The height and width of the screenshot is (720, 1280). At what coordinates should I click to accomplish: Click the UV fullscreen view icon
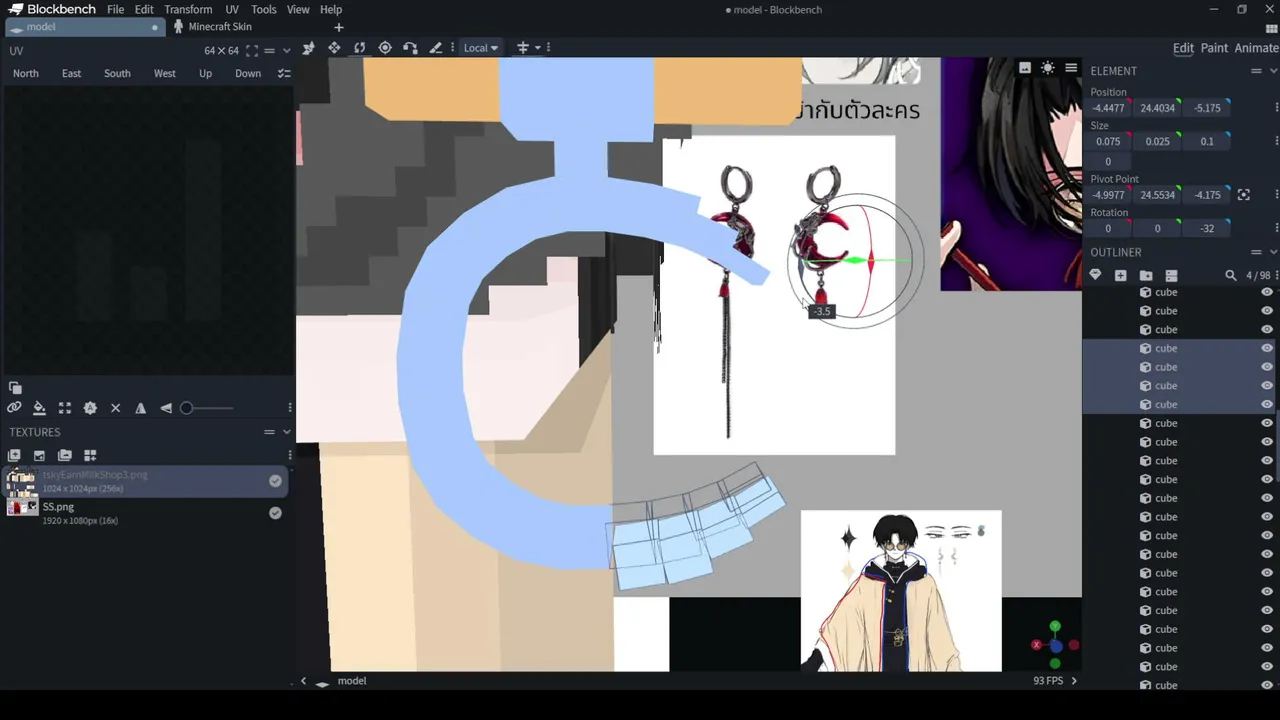click(252, 51)
